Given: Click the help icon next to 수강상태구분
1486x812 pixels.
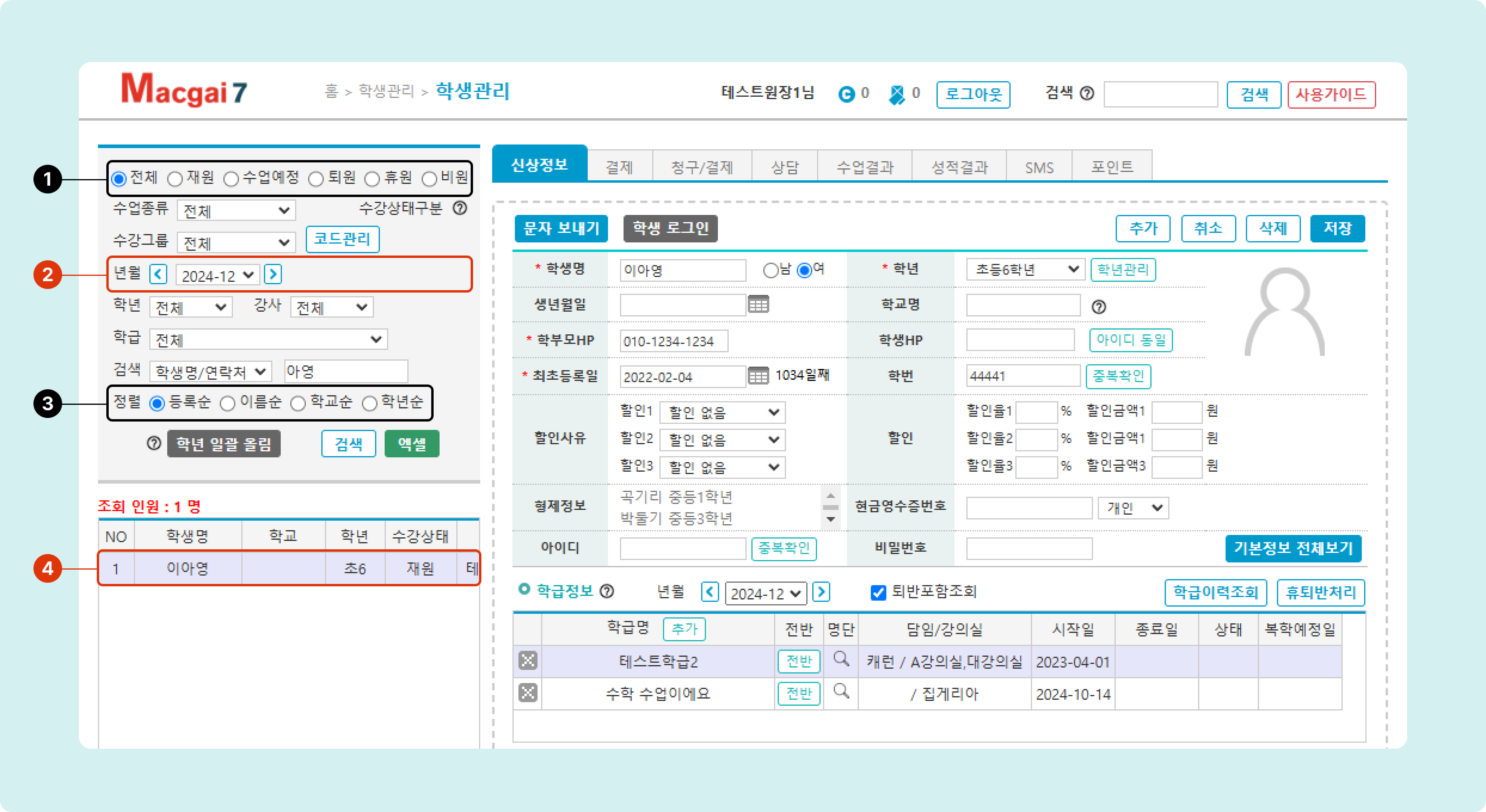Looking at the screenshot, I should tap(460, 208).
